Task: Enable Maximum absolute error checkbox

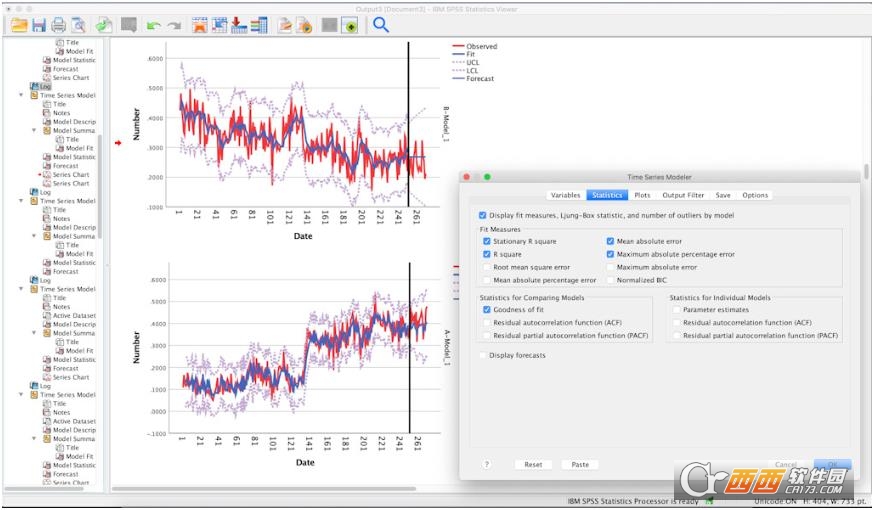Action: pyautogui.click(x=610, y=268)
